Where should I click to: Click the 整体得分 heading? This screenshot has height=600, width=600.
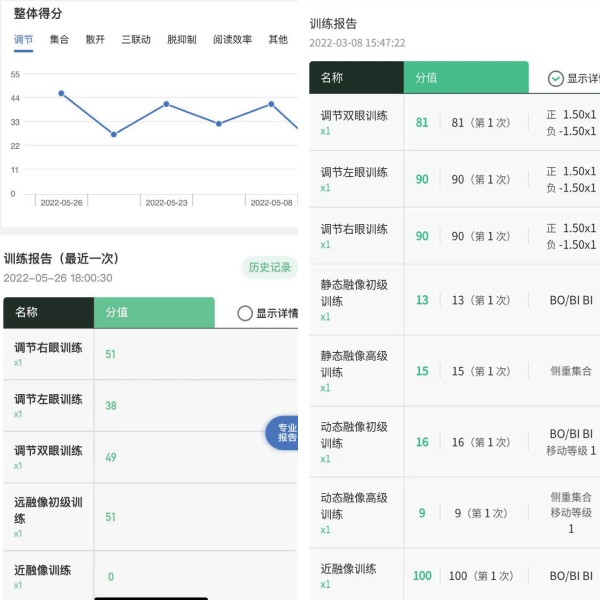pyautogui.click(x=38, y=13)
